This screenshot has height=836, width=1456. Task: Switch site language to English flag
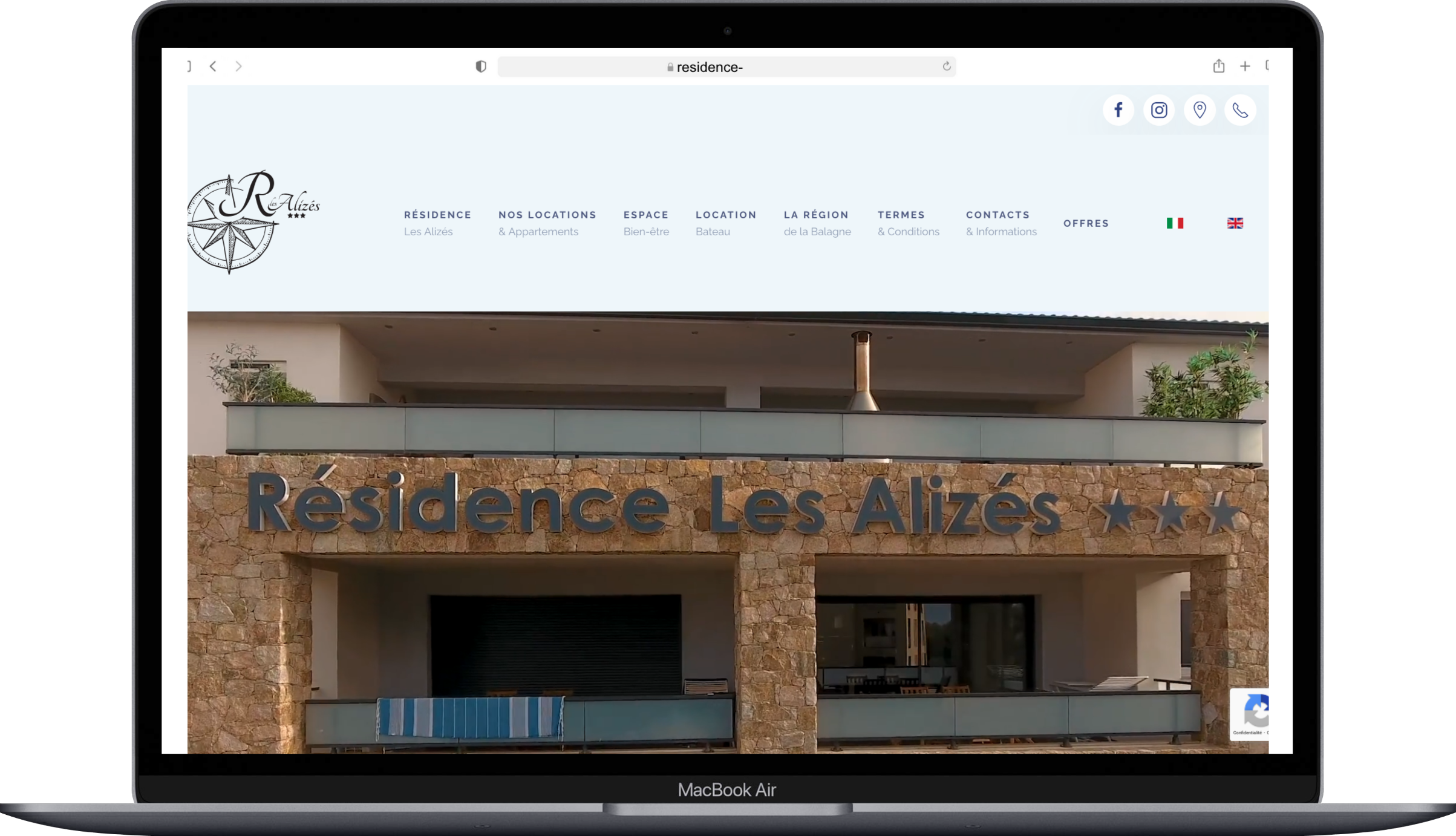(1235, 223)
